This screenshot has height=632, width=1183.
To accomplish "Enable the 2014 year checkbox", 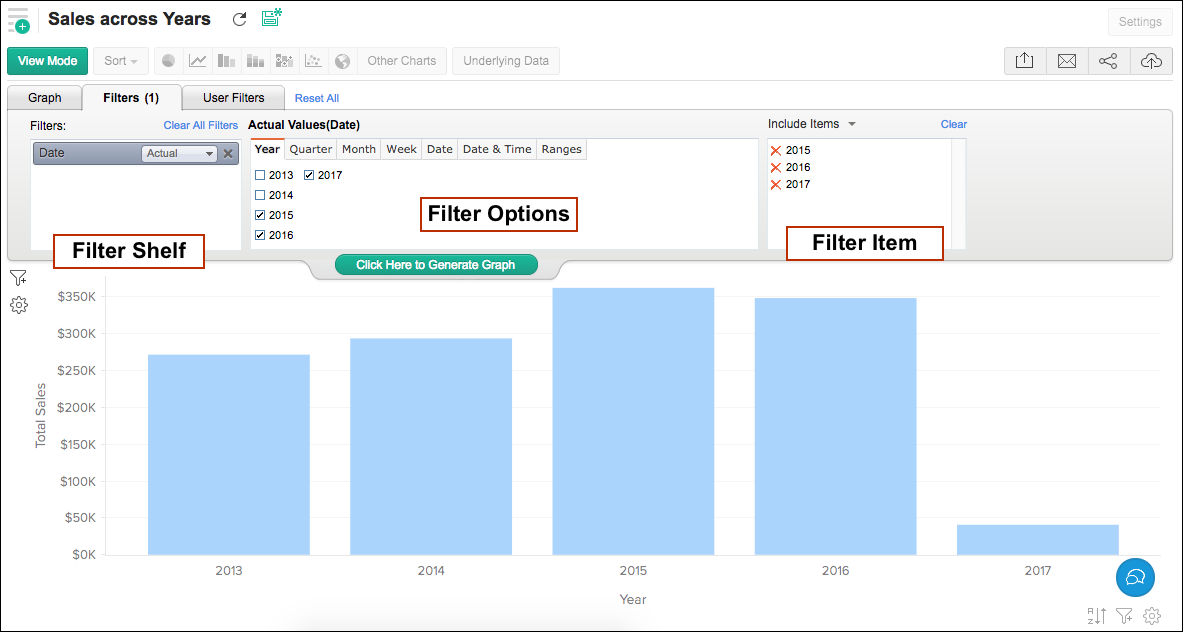I will coord(260,195).
